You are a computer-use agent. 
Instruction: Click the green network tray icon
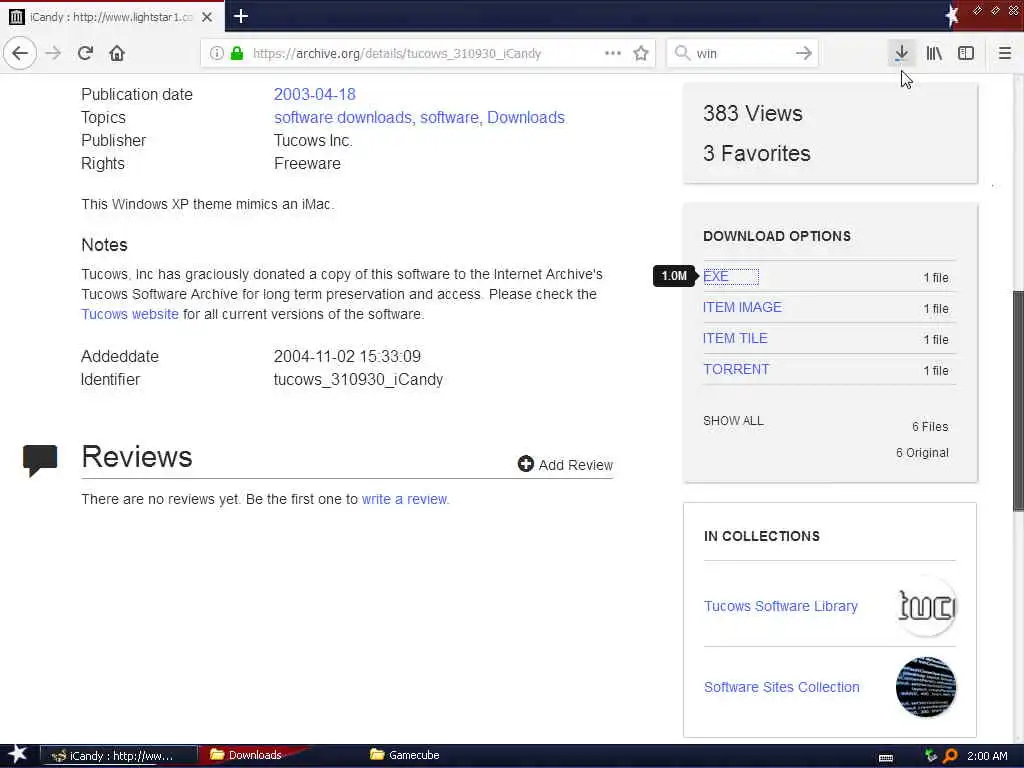coord(931,756)
